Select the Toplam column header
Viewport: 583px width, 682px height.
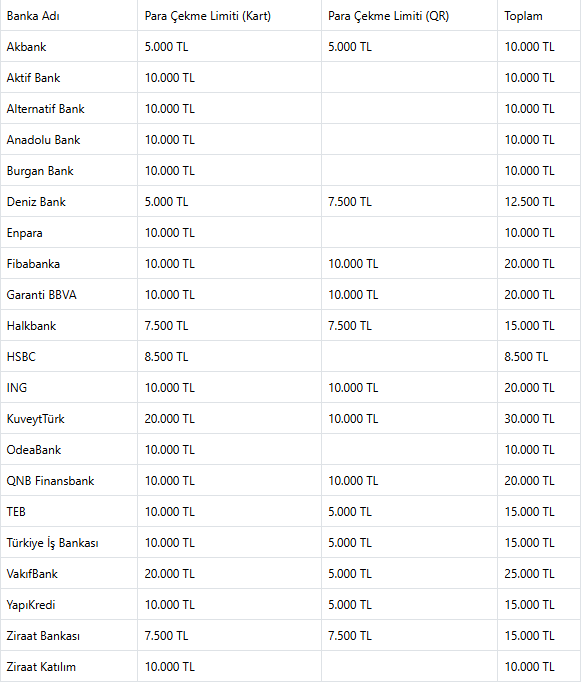click(523, 16)
